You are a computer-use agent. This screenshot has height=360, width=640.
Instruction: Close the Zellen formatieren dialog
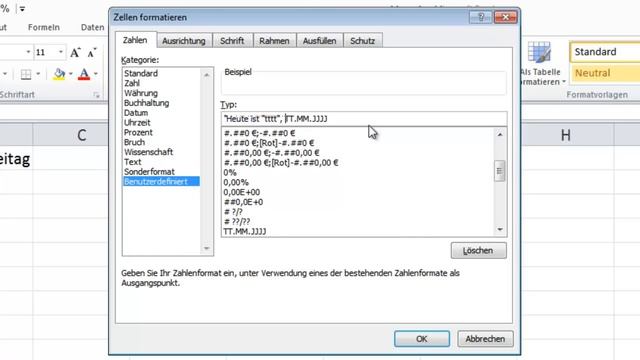(x=505, y=17)
